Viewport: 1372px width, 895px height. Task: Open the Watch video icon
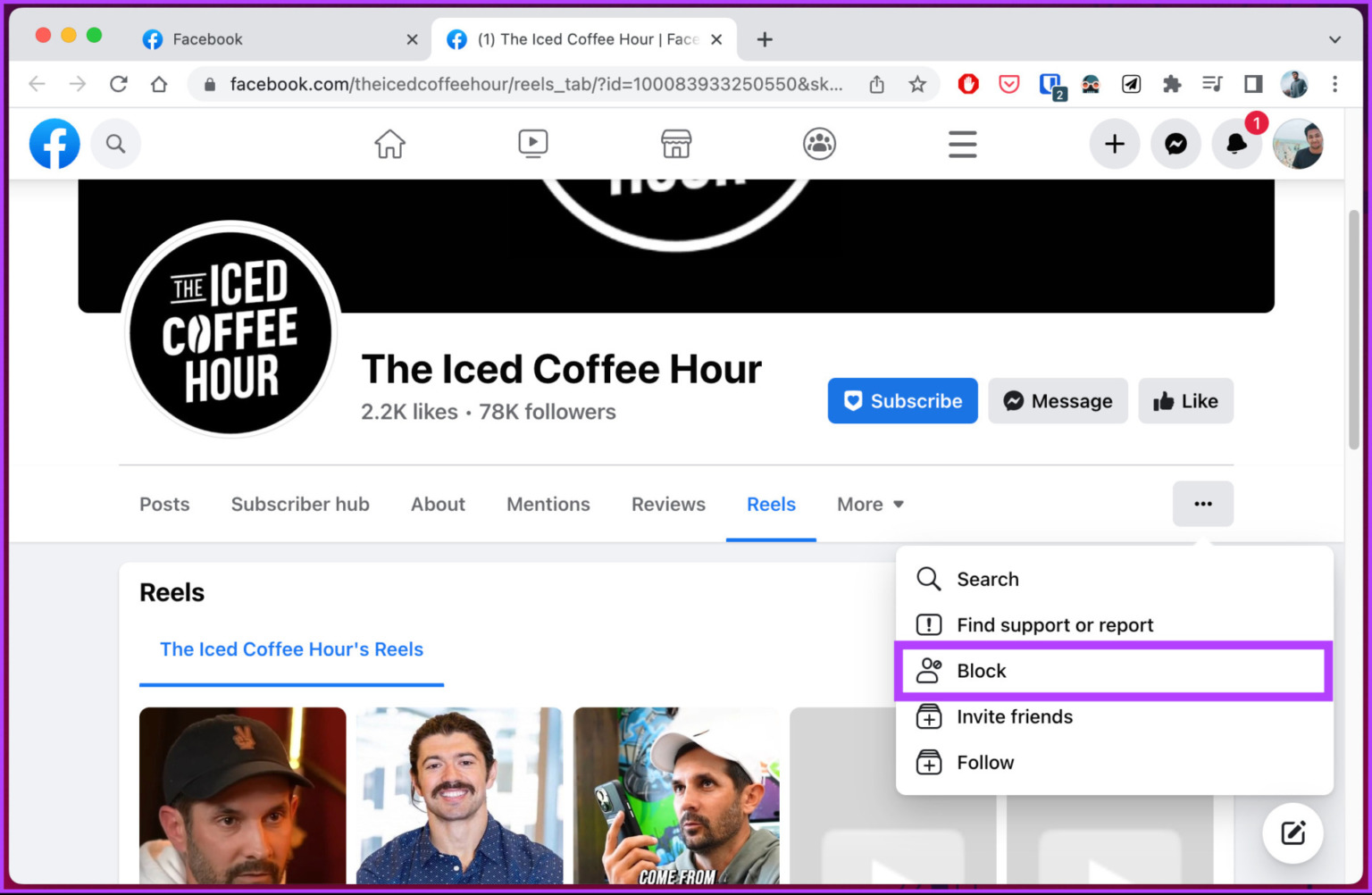coord(533,144)
